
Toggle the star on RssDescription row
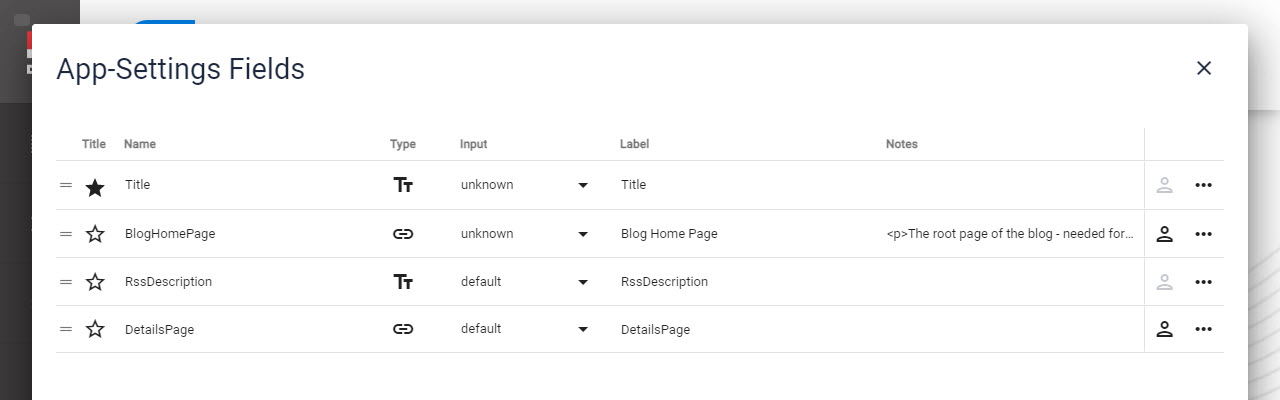click(95, 282)
